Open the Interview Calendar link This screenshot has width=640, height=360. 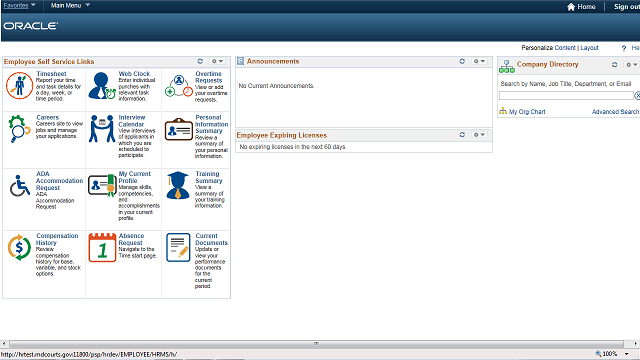[131, 120]
